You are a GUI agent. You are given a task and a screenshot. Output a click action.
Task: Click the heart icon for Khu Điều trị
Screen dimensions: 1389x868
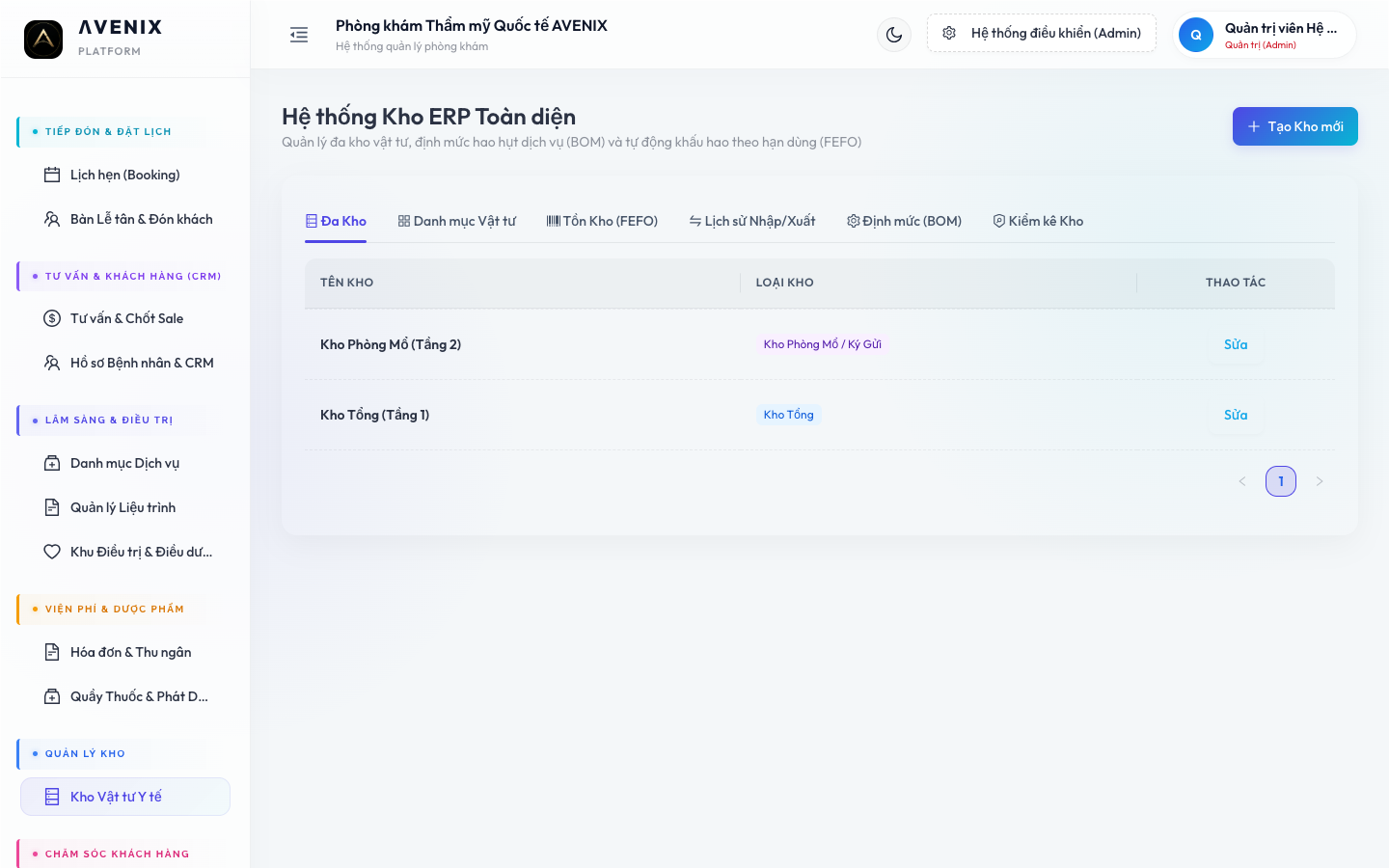point(52,552)
